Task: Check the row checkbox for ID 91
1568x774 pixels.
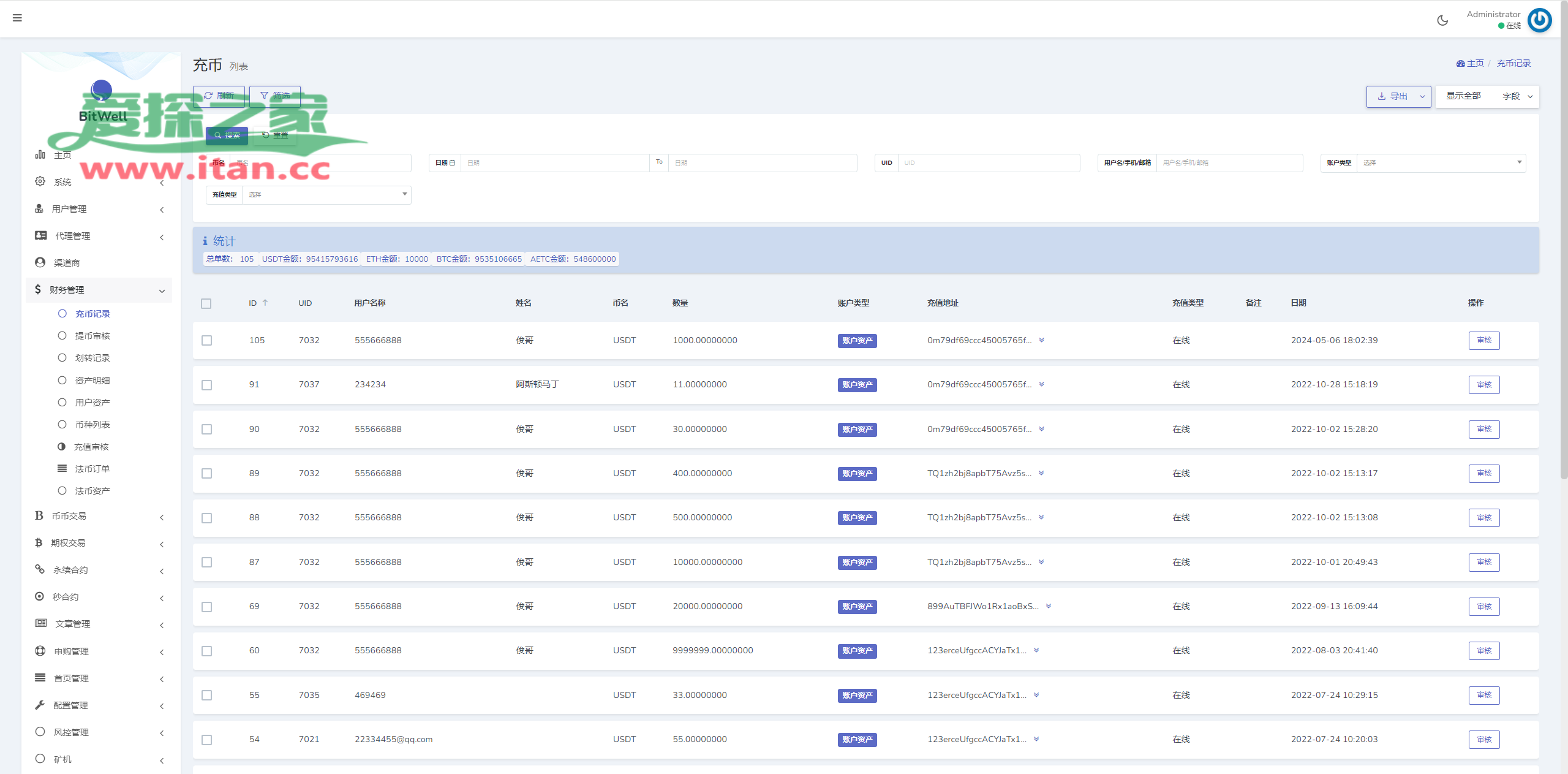Action: 207,385
